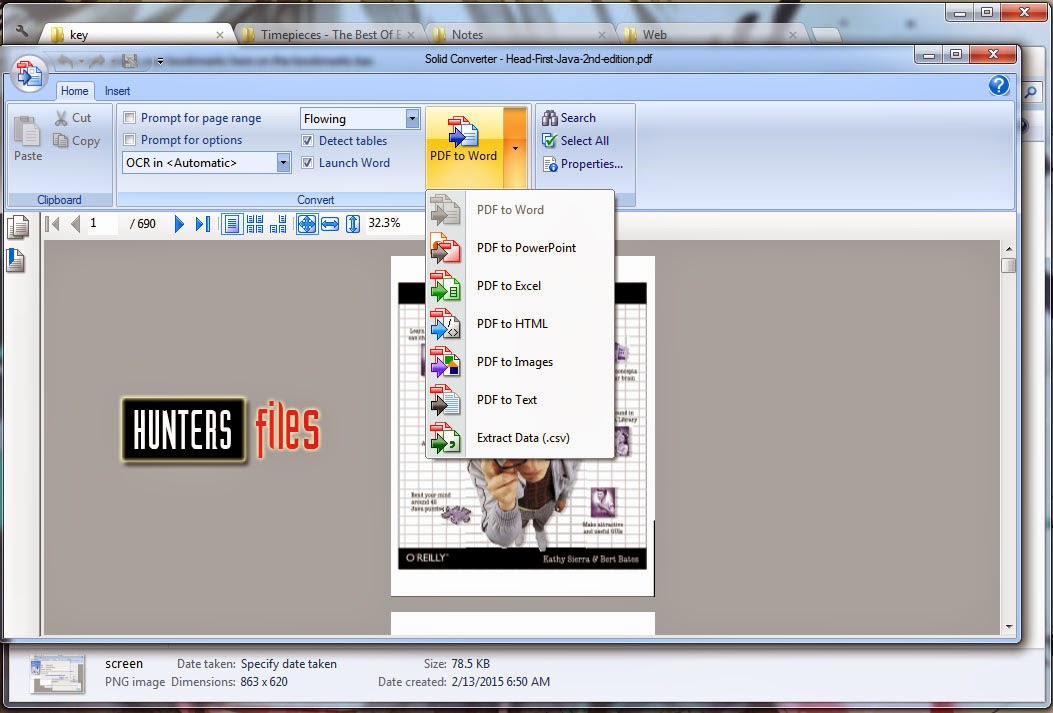This screenshot has height=713, width=1053.
Task: Jump to the last page
Action: (x=202, y=224)
